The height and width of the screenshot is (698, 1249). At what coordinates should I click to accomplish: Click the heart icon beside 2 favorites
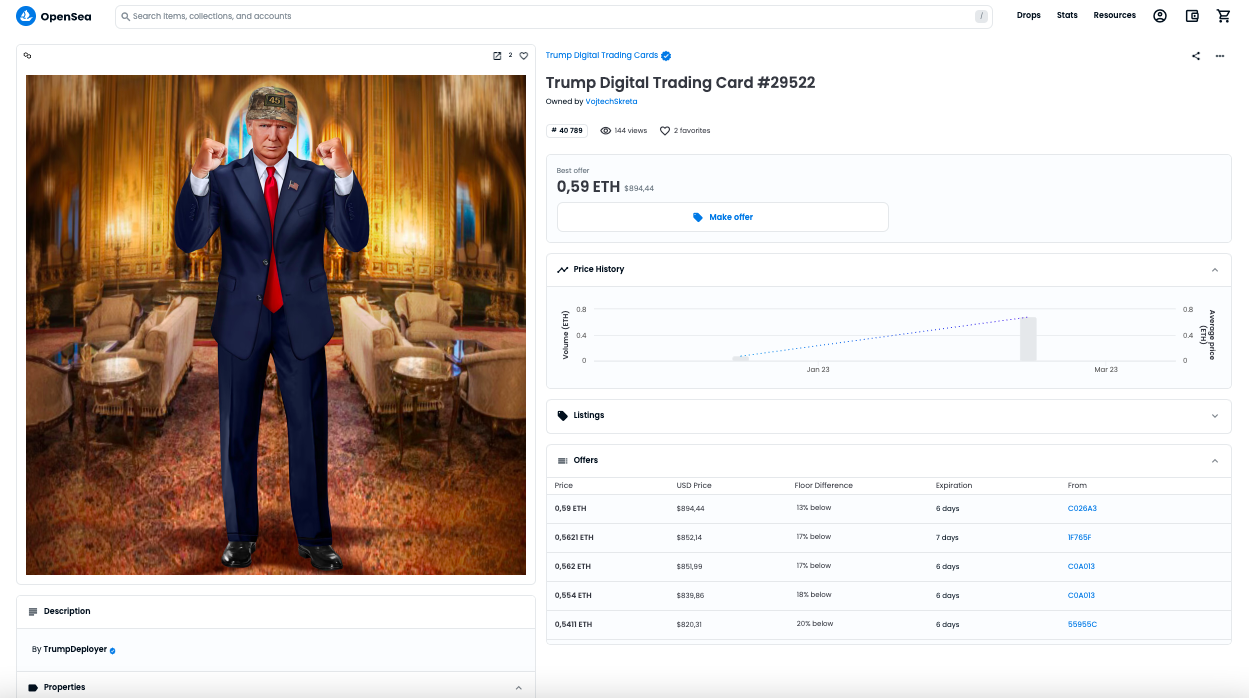pyautogui.click(x=665, y=131)
